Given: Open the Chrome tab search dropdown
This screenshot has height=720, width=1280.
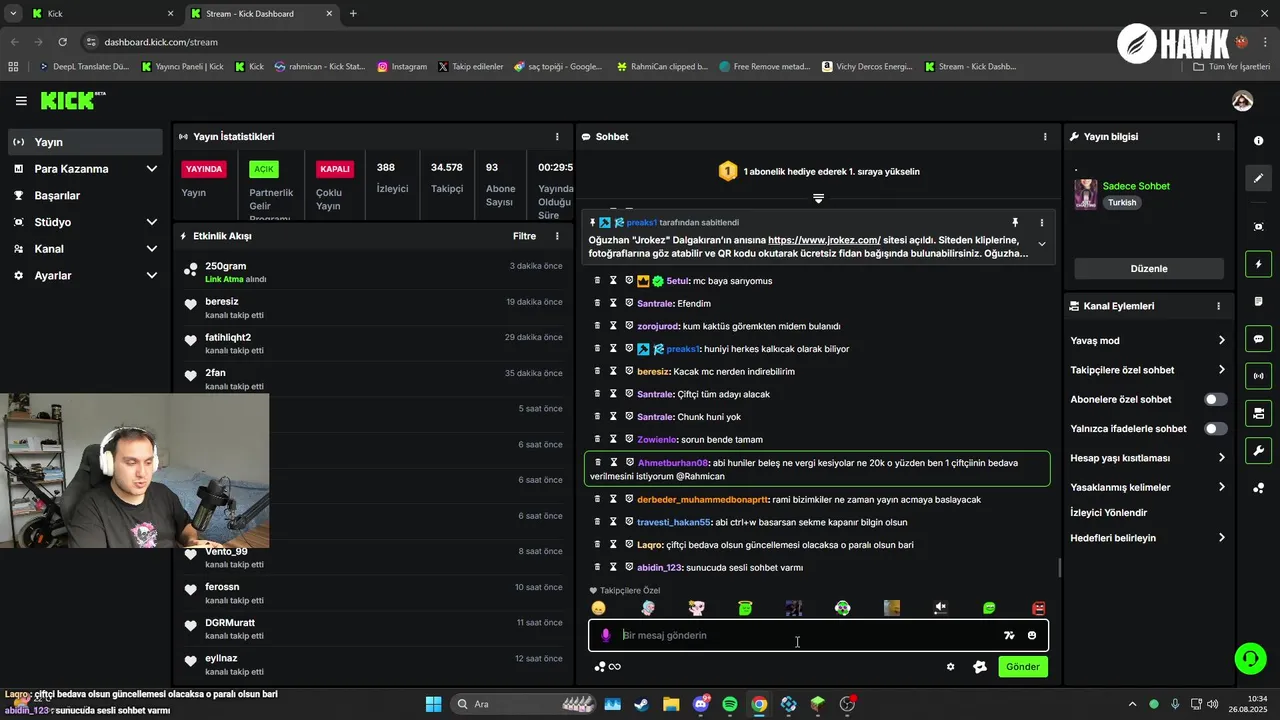Looking at the screenshot, I should 13,14.
